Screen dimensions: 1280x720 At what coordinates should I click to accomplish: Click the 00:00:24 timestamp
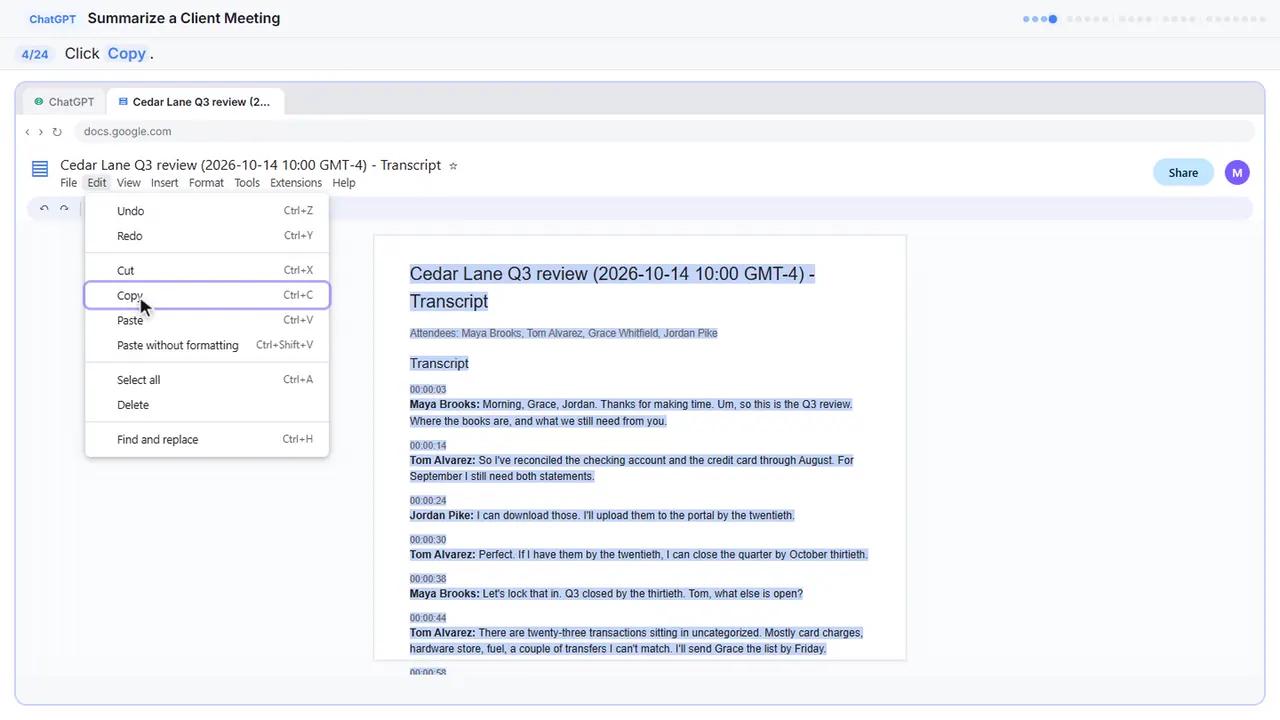(x=428, y=501)
